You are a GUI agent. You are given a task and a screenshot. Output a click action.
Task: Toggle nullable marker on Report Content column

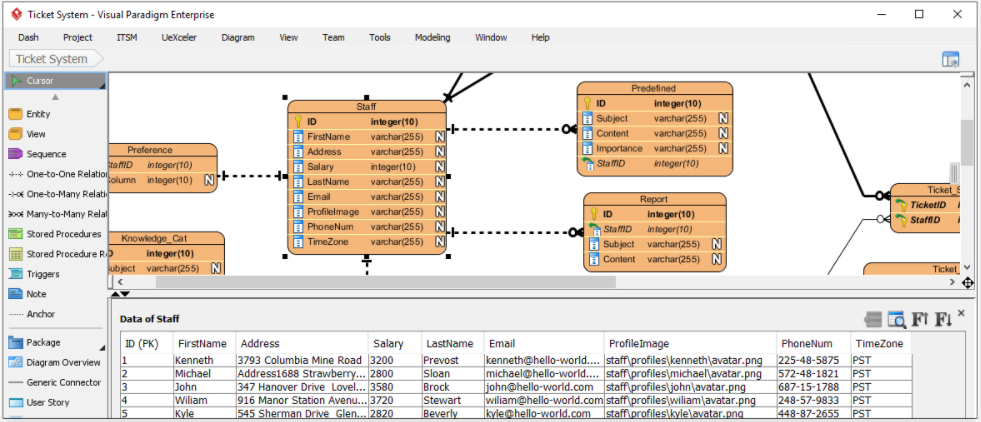[x=715, y=260]
